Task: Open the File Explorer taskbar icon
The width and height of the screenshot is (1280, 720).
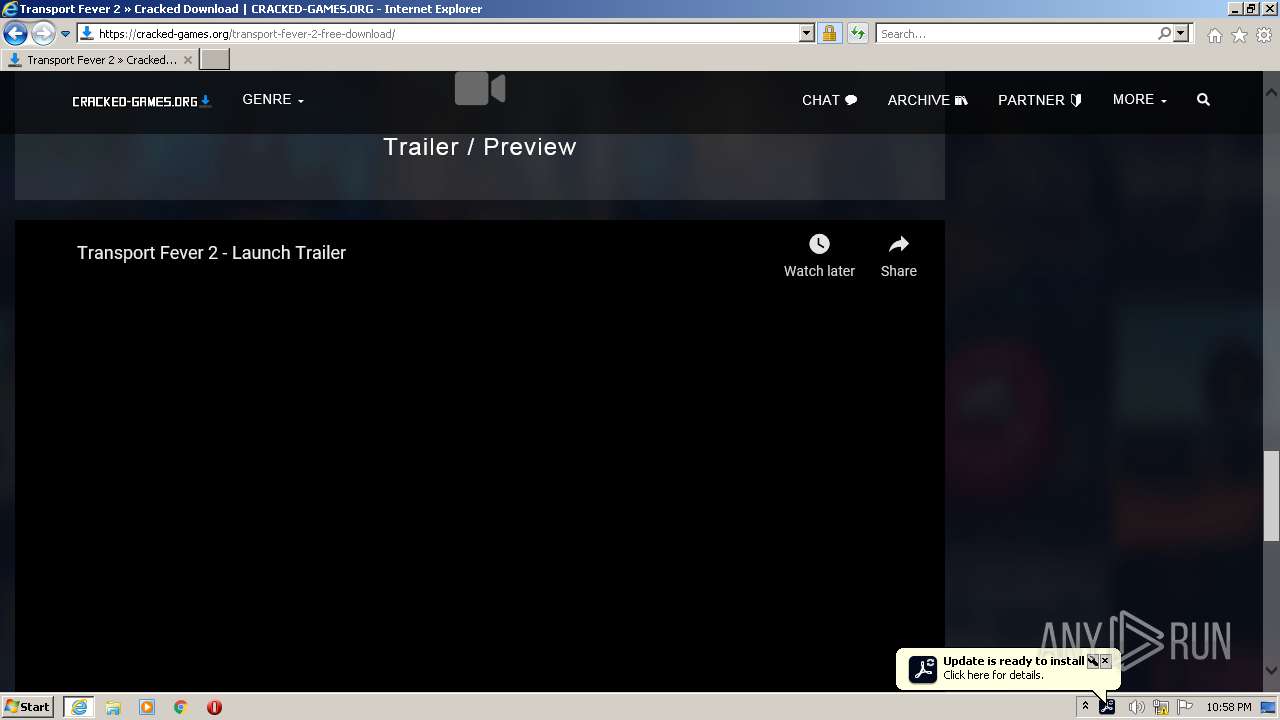Action: [x=113, y=707]
